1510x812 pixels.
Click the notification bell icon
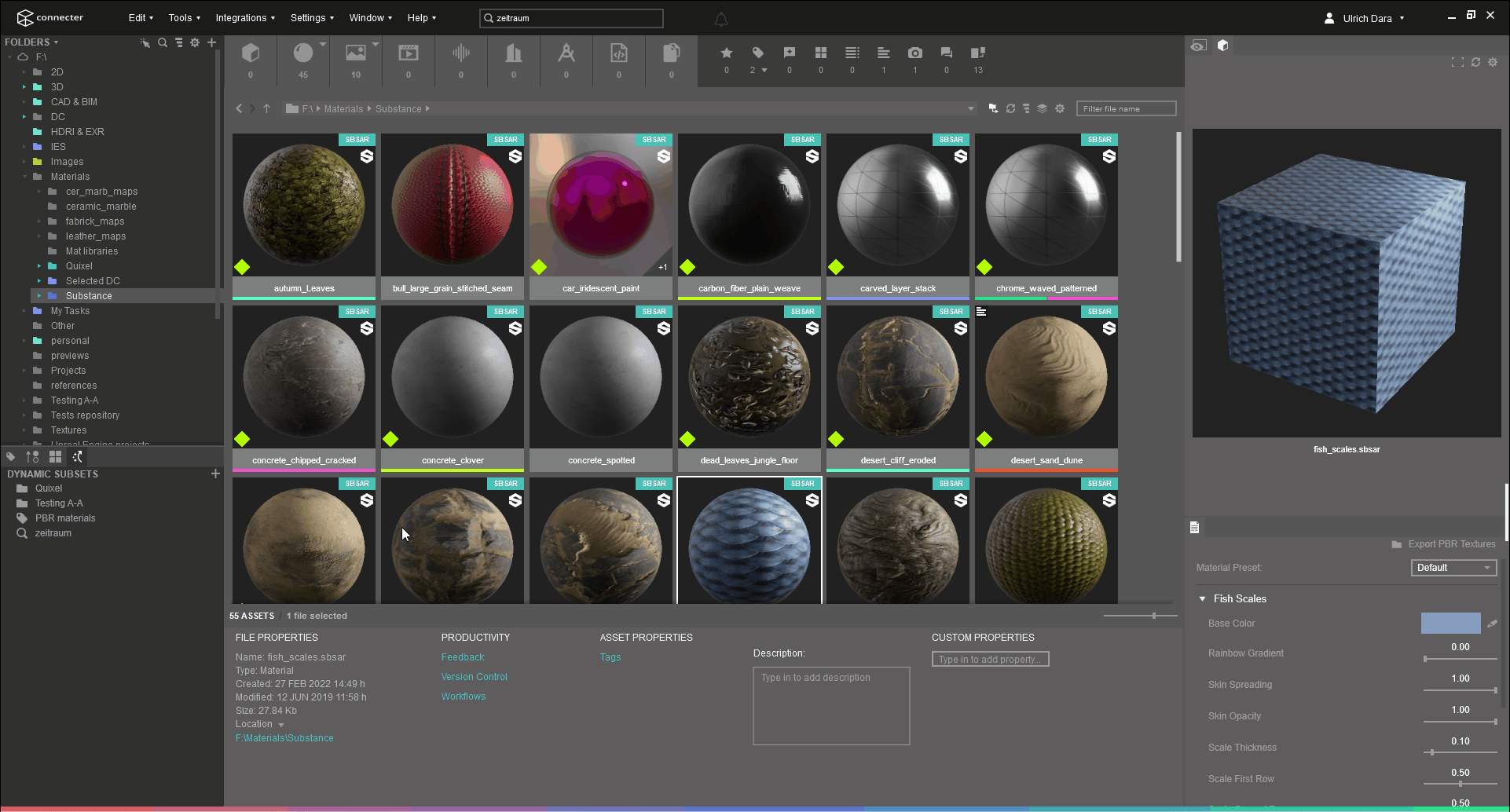click(x=721, y=19)
